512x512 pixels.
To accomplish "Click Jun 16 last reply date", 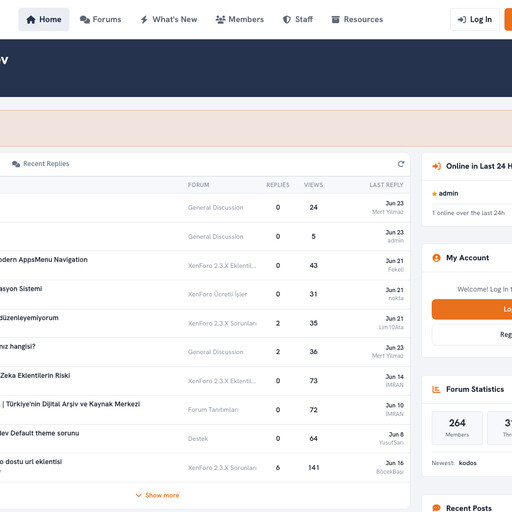I will tap(395, 463).
